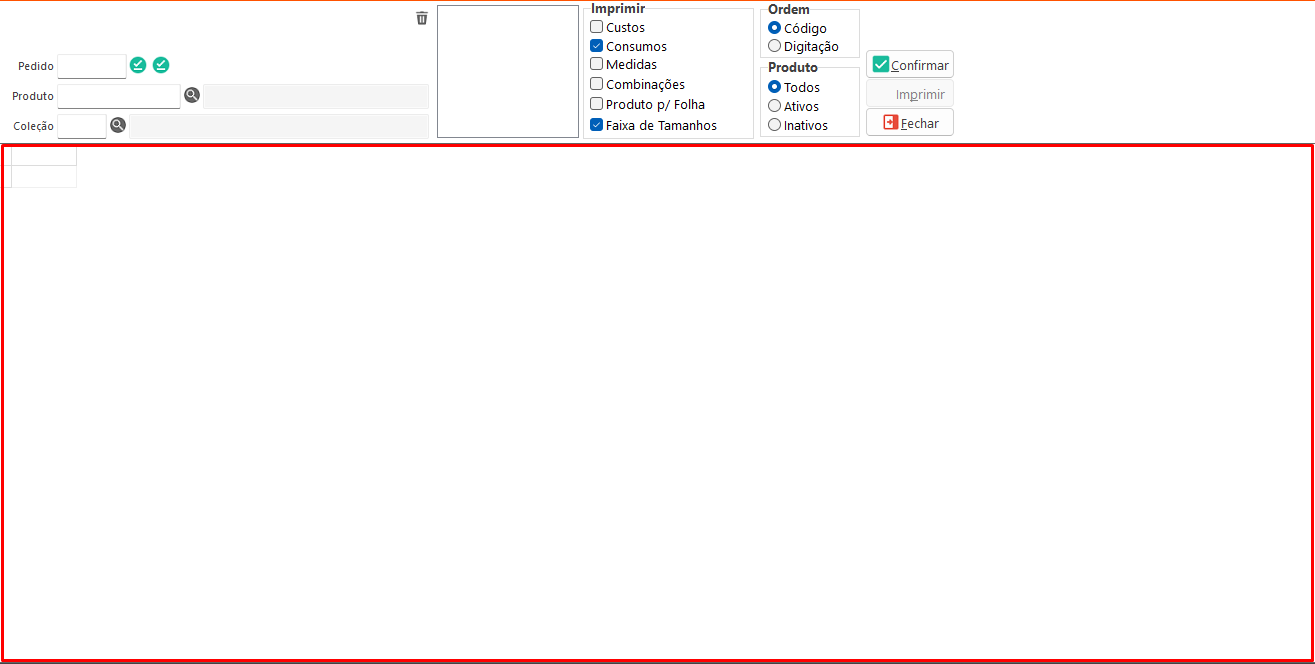The image size is (1315, 664).
Task: Click the trash delete icon
Action: [x=422, y=18]
